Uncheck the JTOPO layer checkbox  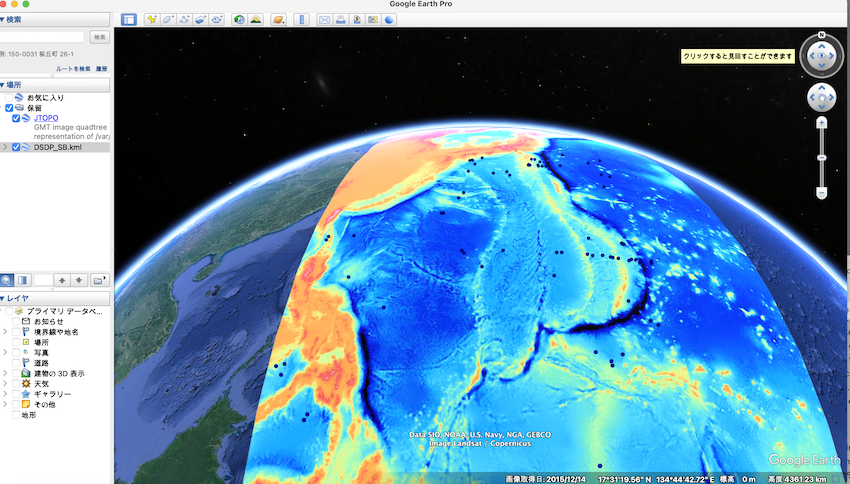tap(16, 118)
